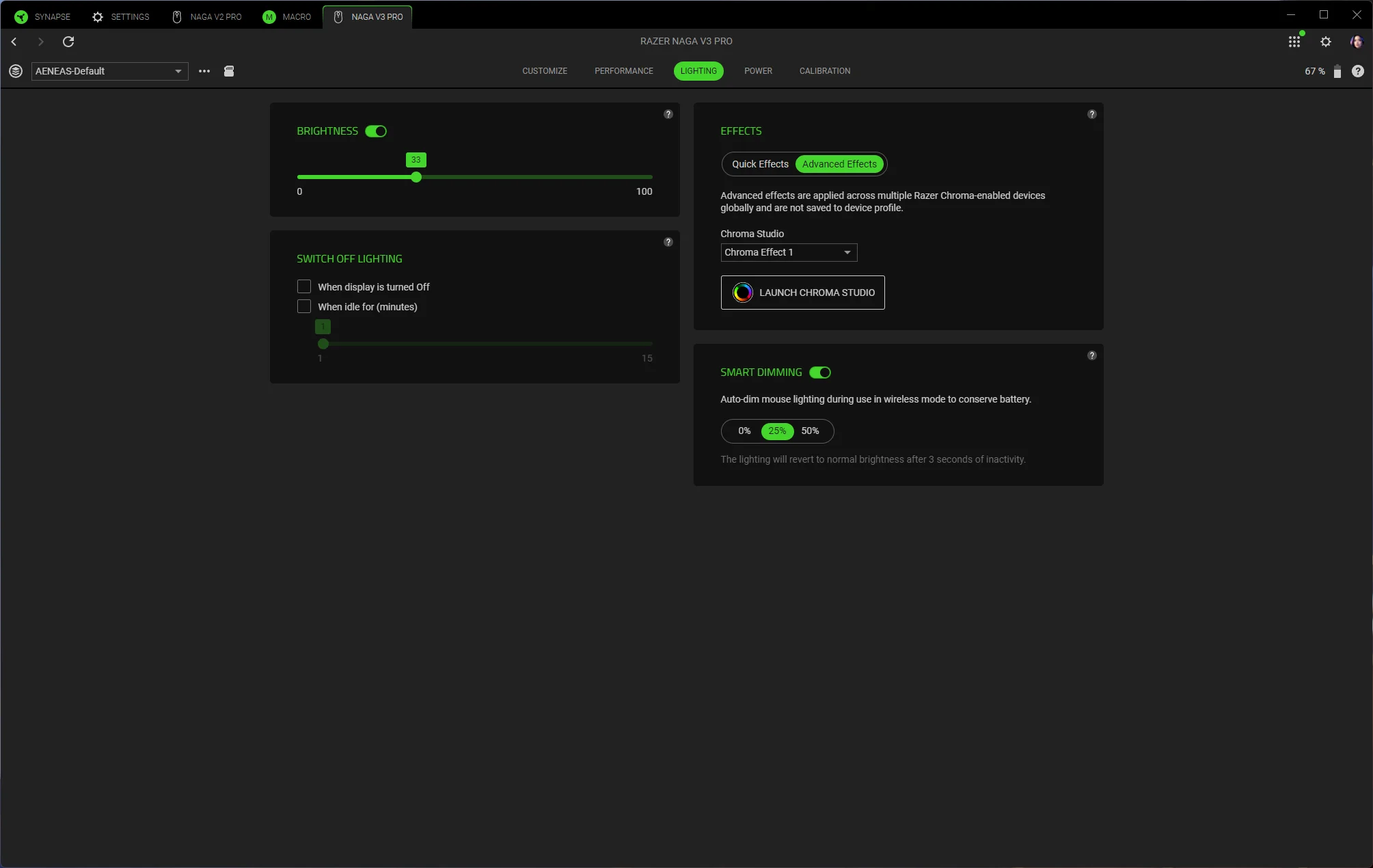The image size is (1373, 868).
Task: Open the user avatar account menu
Action: pyautogui.click(x=1357, y=42)
